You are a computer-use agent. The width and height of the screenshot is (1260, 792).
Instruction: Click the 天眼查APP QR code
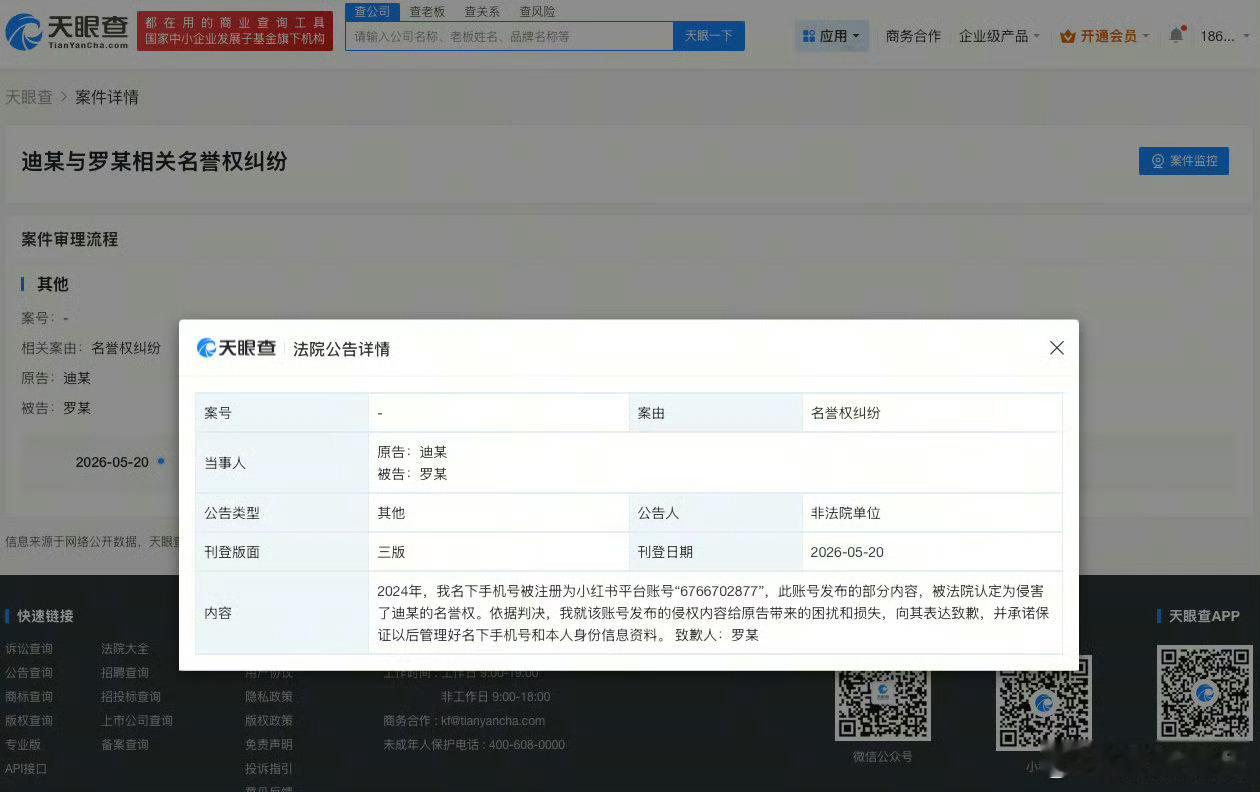(x=1204, y=692)
